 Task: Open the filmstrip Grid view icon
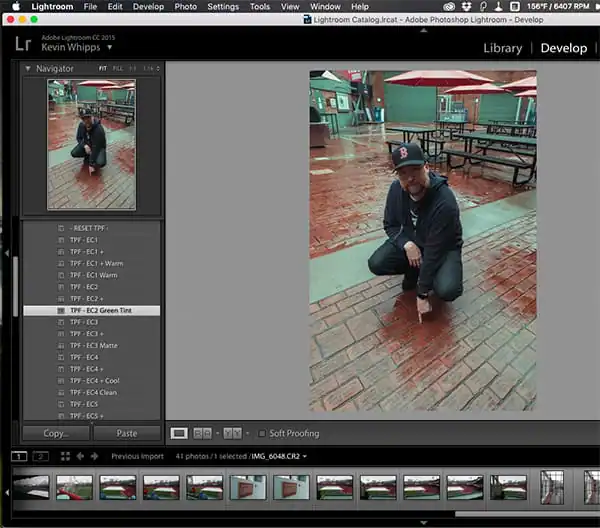[65, 456]
